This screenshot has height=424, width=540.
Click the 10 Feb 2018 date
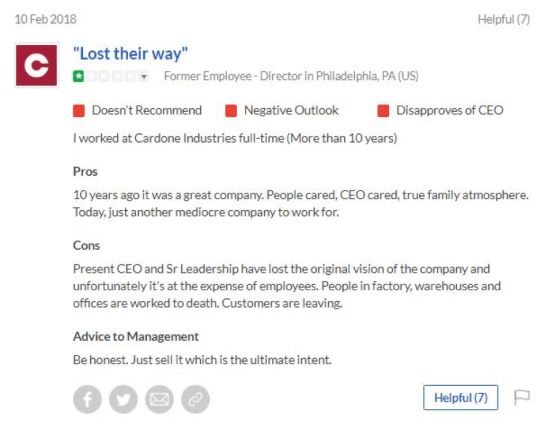click(45, 19)
